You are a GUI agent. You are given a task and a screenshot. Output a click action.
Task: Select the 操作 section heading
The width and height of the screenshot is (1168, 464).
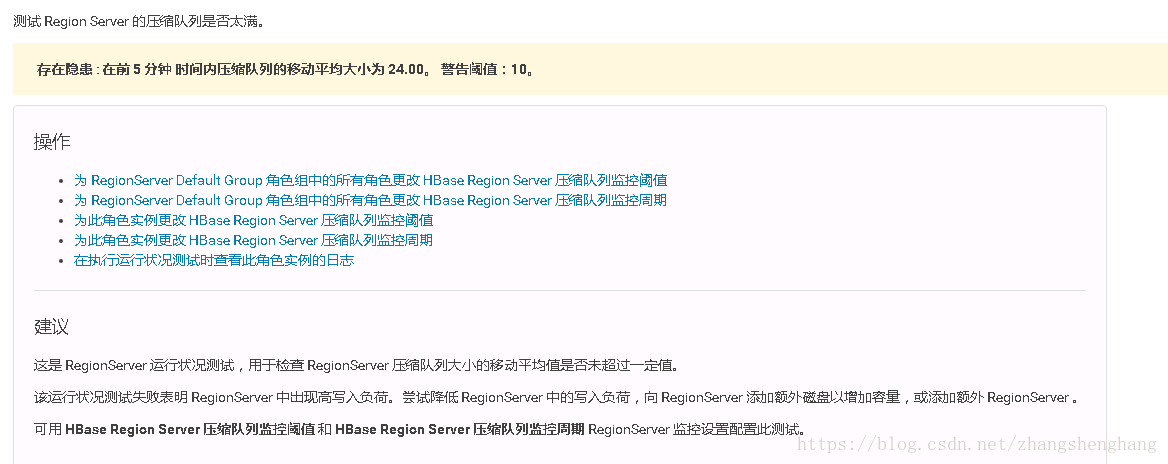[52, 142]
